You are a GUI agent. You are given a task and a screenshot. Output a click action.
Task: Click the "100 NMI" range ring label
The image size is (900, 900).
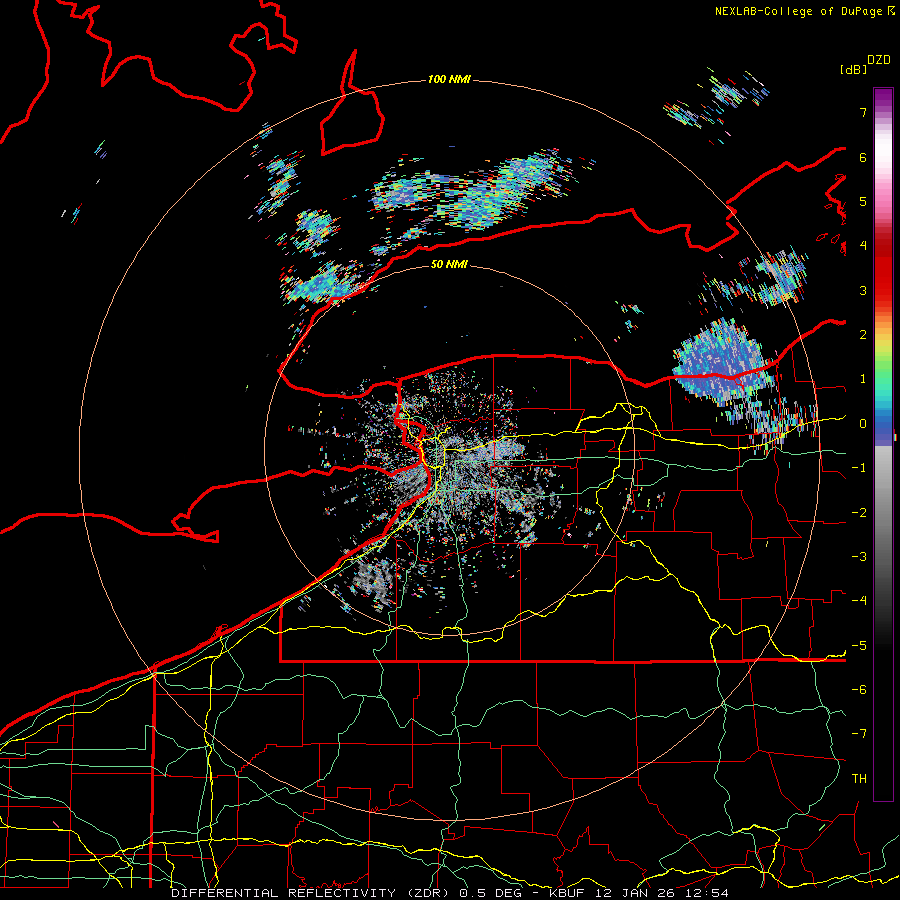coord(449,79)
